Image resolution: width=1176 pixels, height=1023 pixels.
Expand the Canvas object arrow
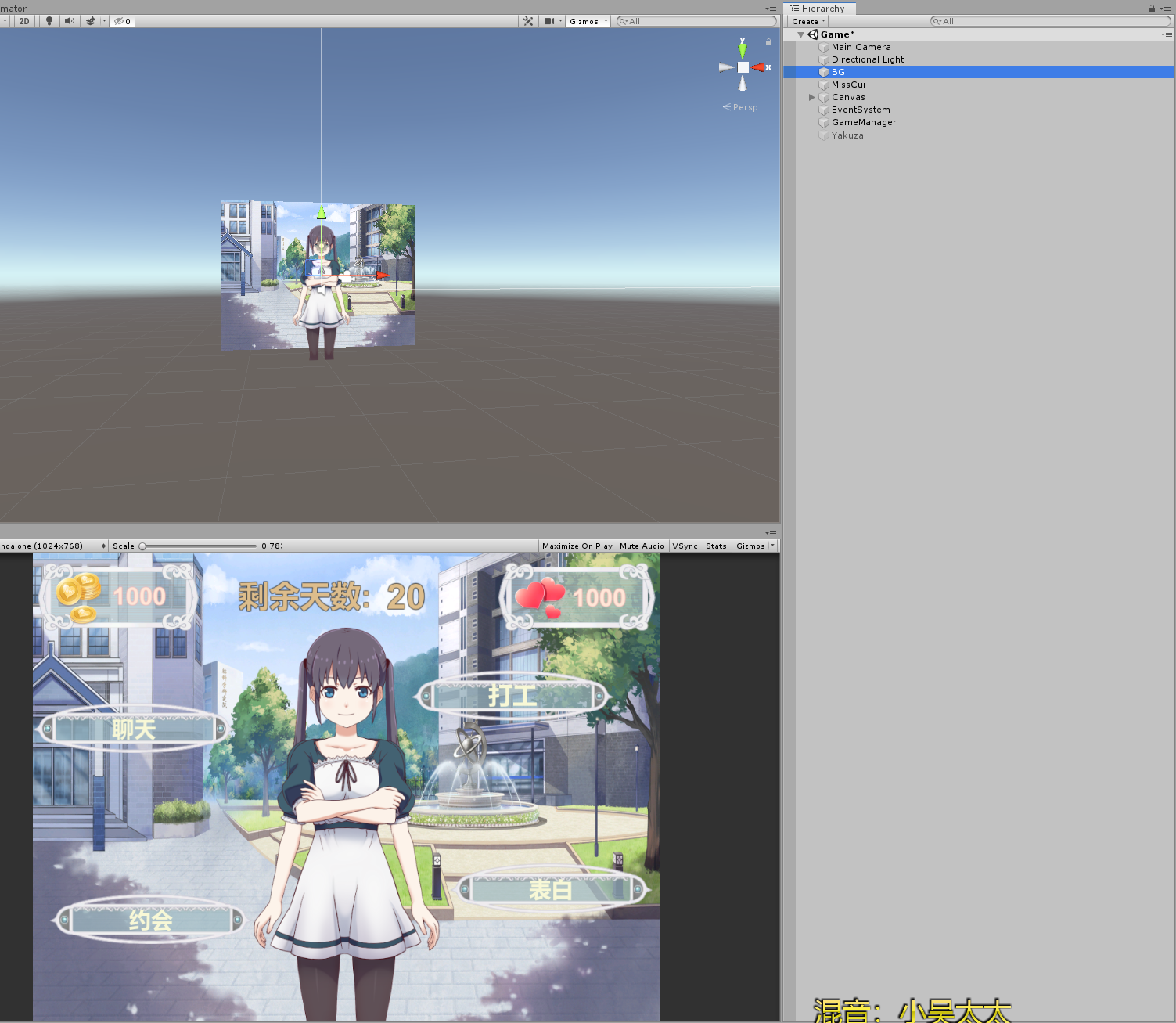(811, 97)
